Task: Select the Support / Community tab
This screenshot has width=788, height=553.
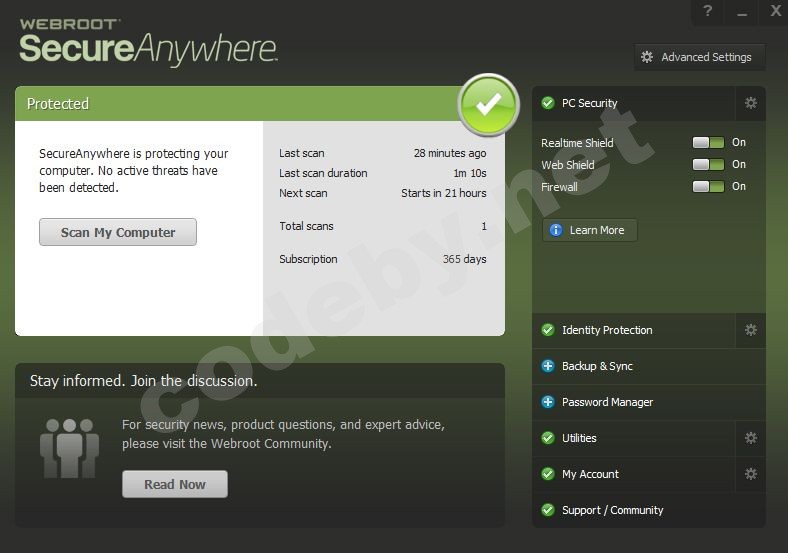Action: click(x=612, y=510)
